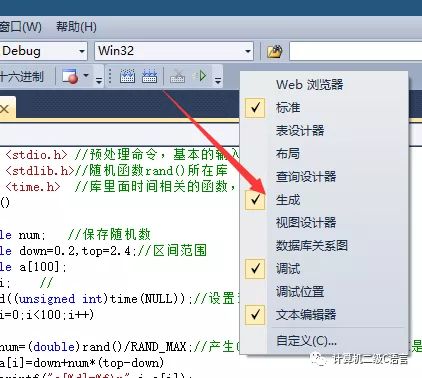Open the Window (W) menu
Screen dimensions: 422x378
click(x=21, y=27)
